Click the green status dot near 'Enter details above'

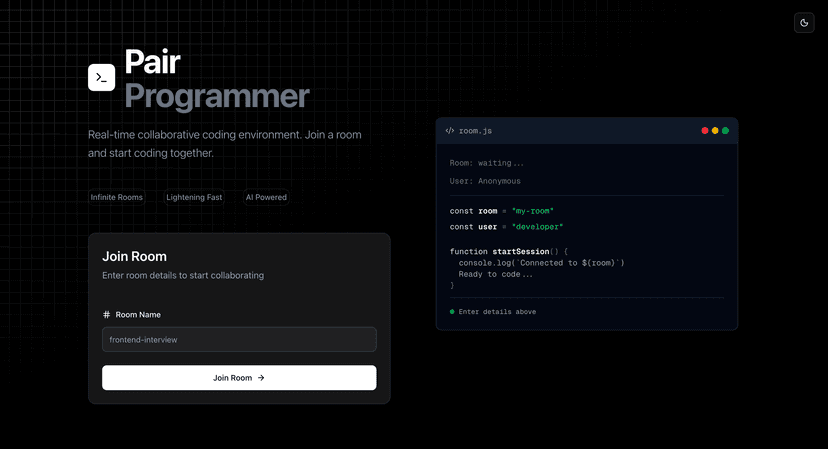pos(452,312)
